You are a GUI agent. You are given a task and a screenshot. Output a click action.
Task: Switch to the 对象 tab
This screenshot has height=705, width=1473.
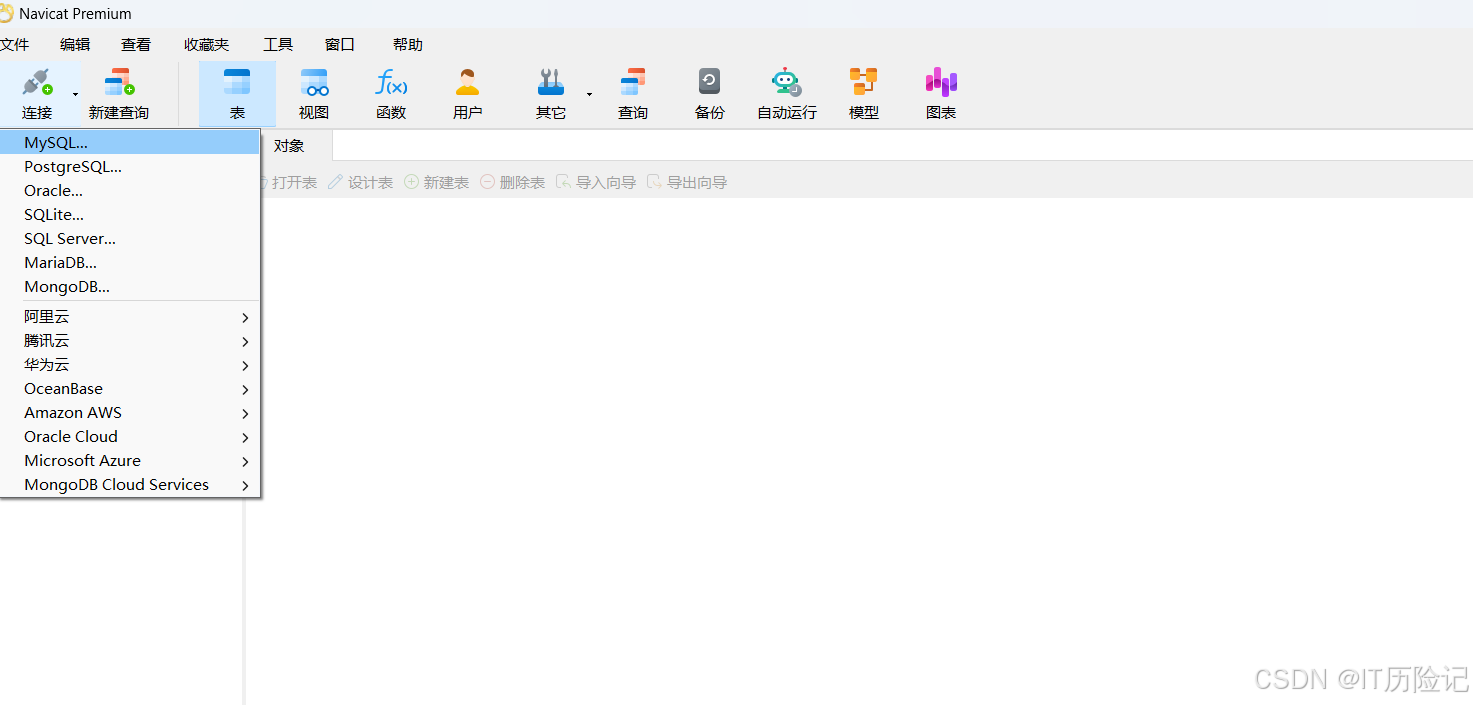[289, 146]
